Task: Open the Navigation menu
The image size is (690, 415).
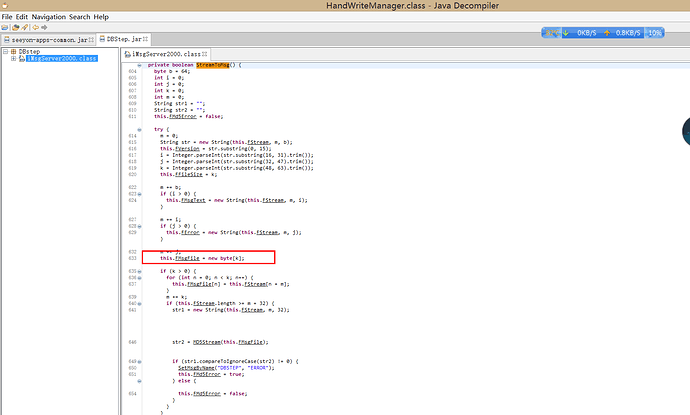Action: tap(48, 17)
